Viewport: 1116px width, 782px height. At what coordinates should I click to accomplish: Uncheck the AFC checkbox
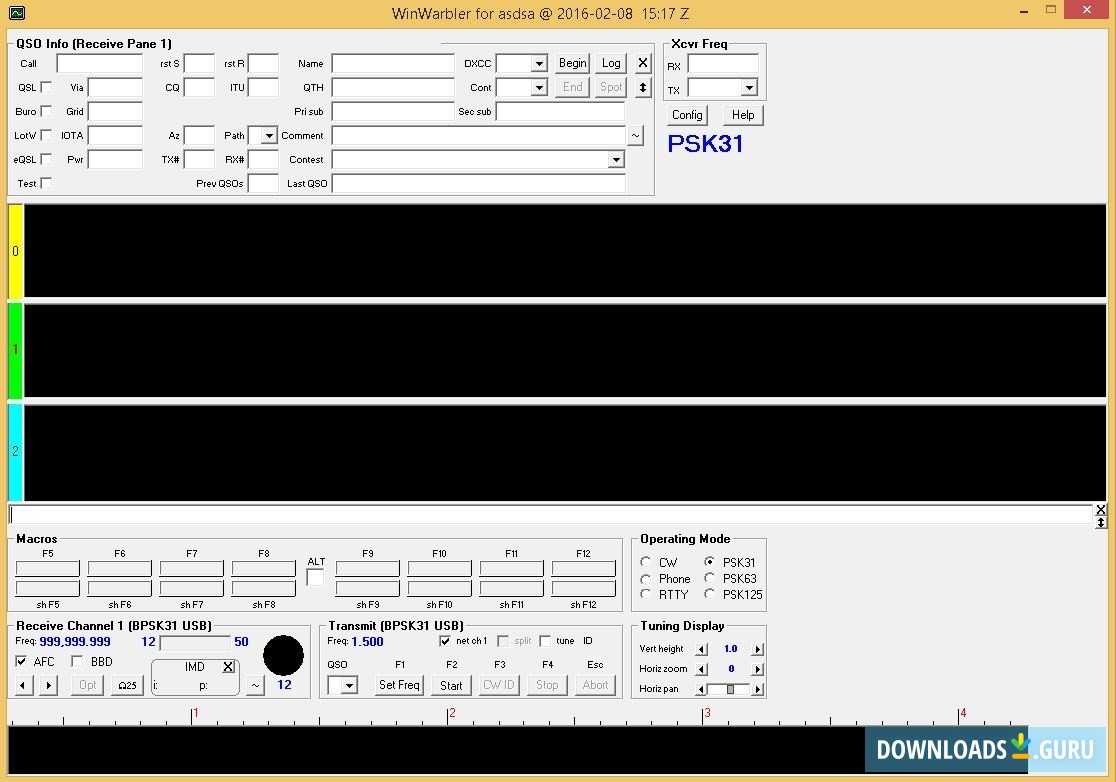click(21, 661)
